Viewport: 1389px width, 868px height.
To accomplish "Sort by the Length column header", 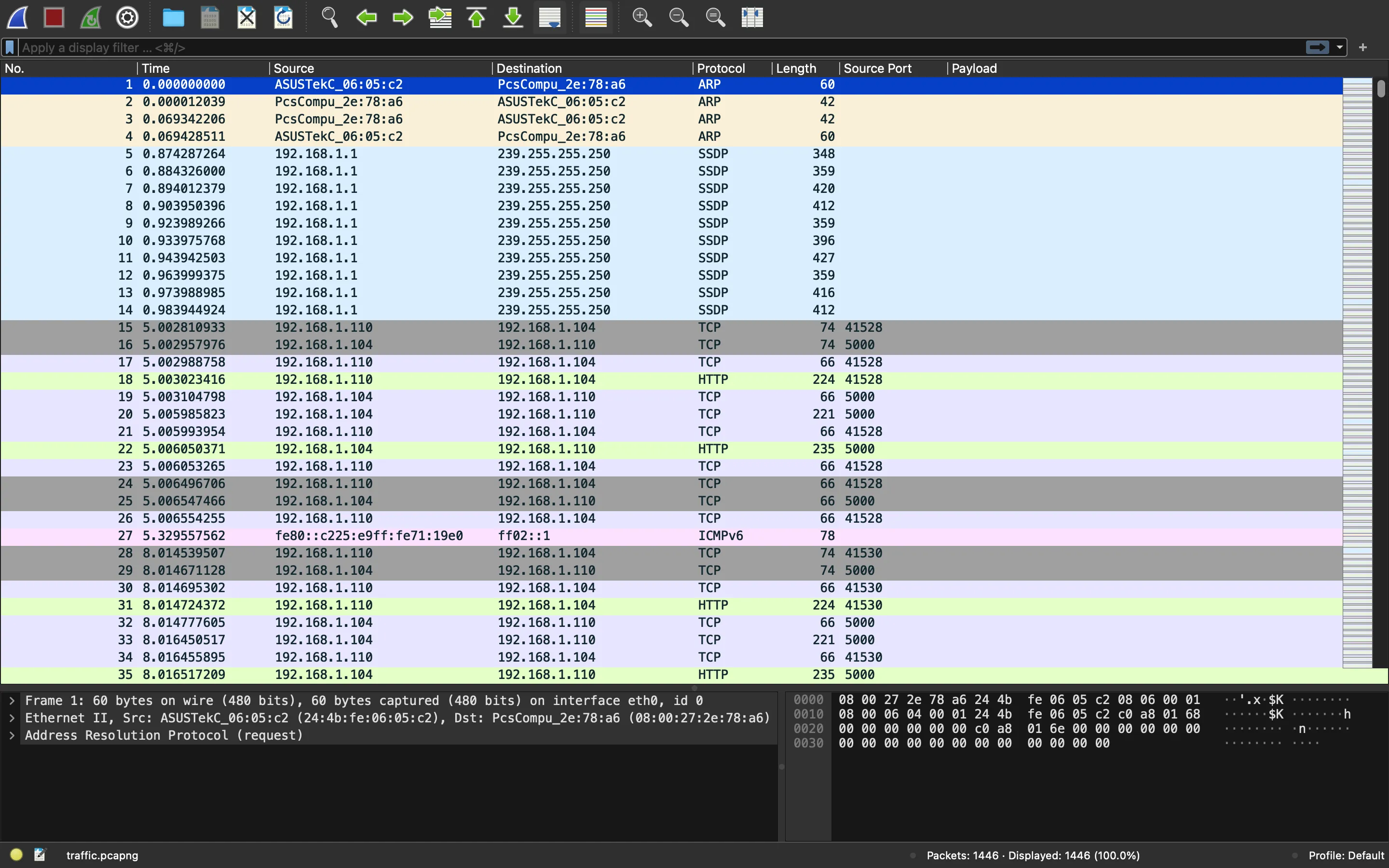I will click(x=805, y=68).
